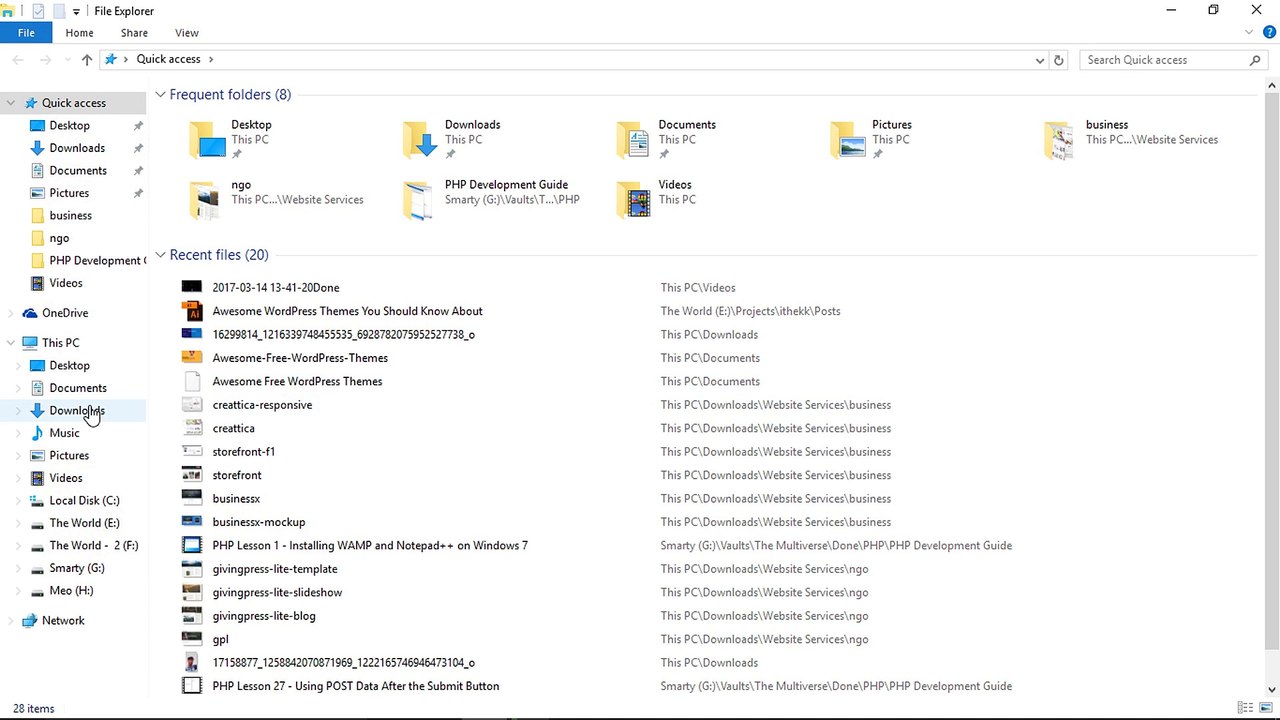Viewport: 1280px width, 720px height.
Task: Open the Pictures frequent folder icon
Action: [848, 140]
